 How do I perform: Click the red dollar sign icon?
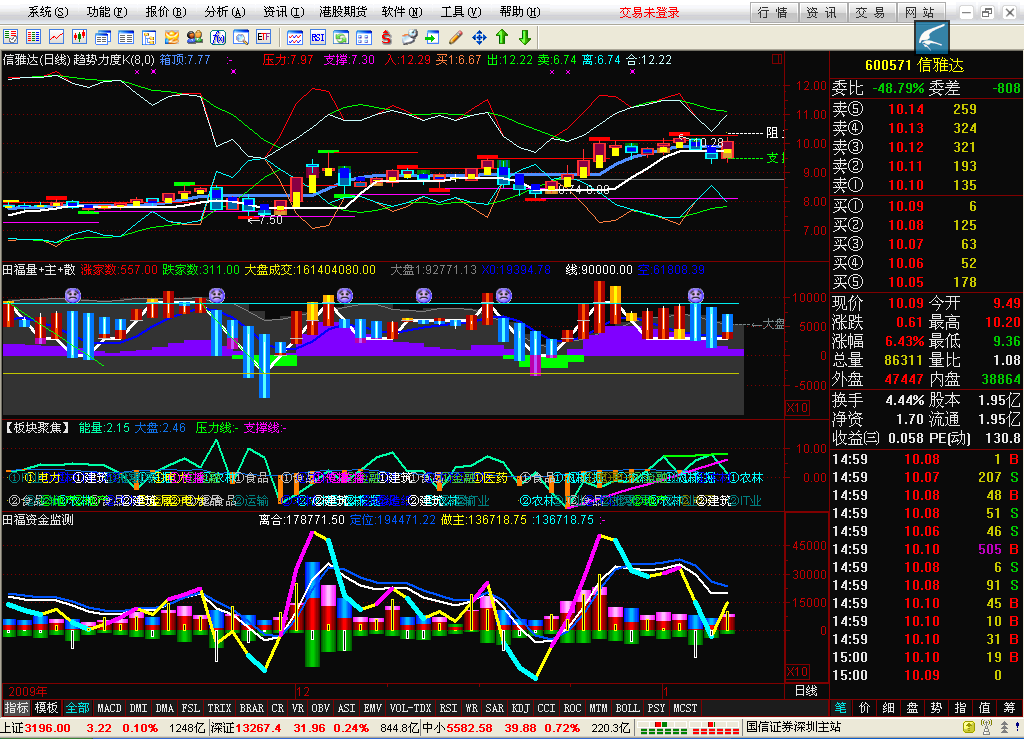click(387, 37)
